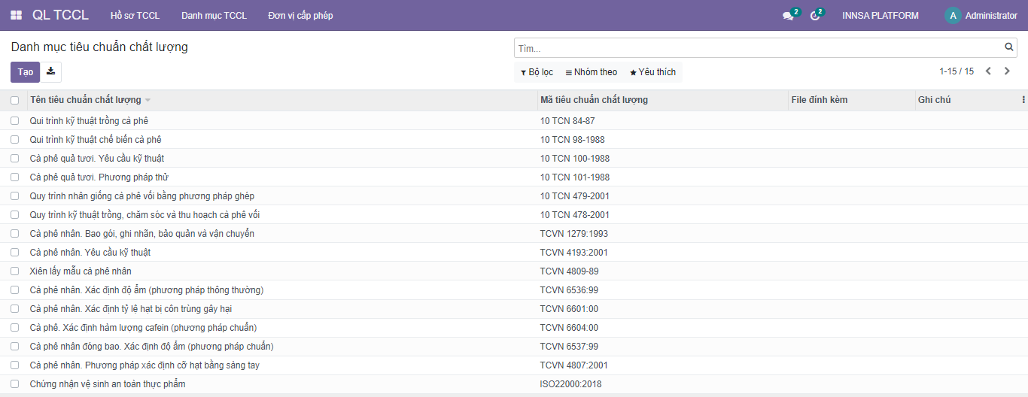Go to next page arrow

pos(1007,71)
